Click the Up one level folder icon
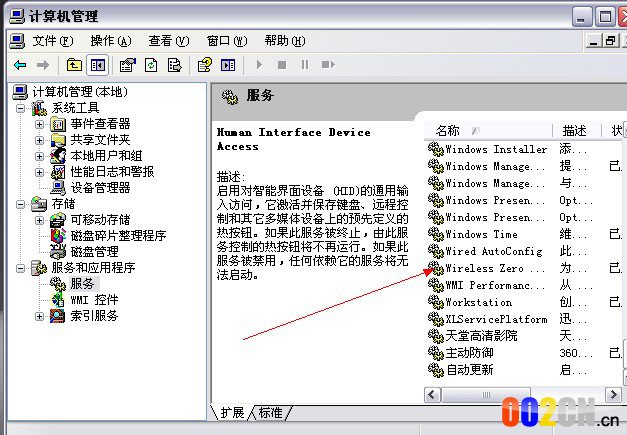This screenshot has width=627, height=435. 74,65
